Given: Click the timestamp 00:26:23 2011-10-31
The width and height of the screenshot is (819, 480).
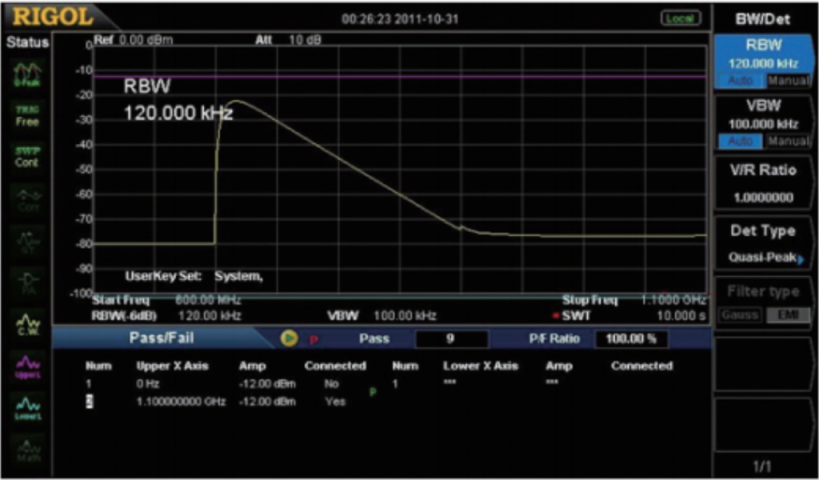Looking at the screenshot, I should coord(400,19).
